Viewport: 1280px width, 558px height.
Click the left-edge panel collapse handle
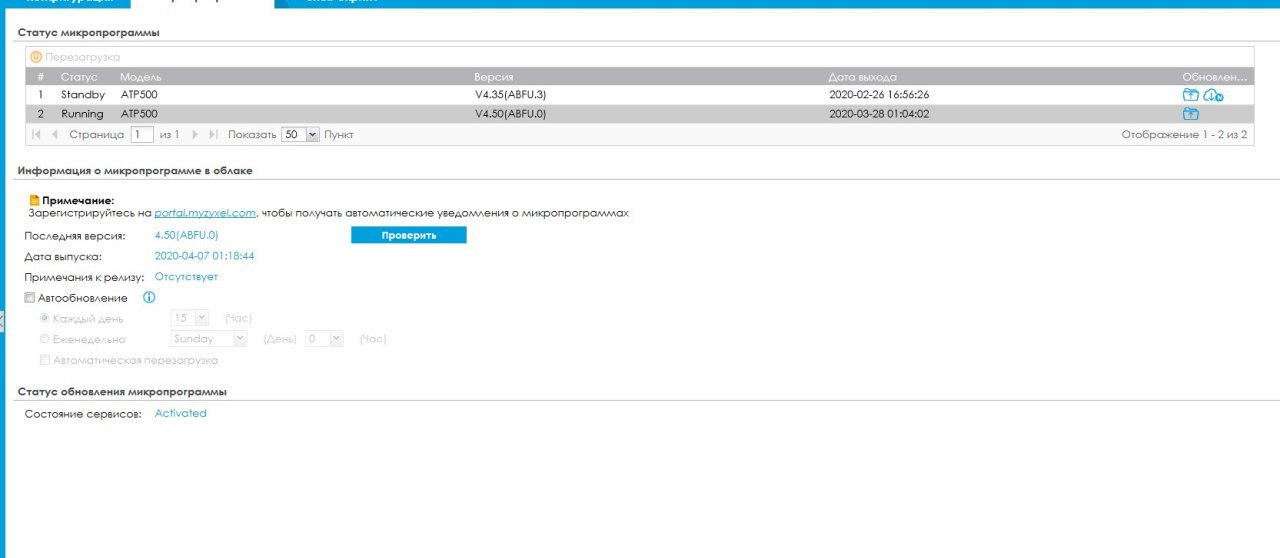point(2,320)
